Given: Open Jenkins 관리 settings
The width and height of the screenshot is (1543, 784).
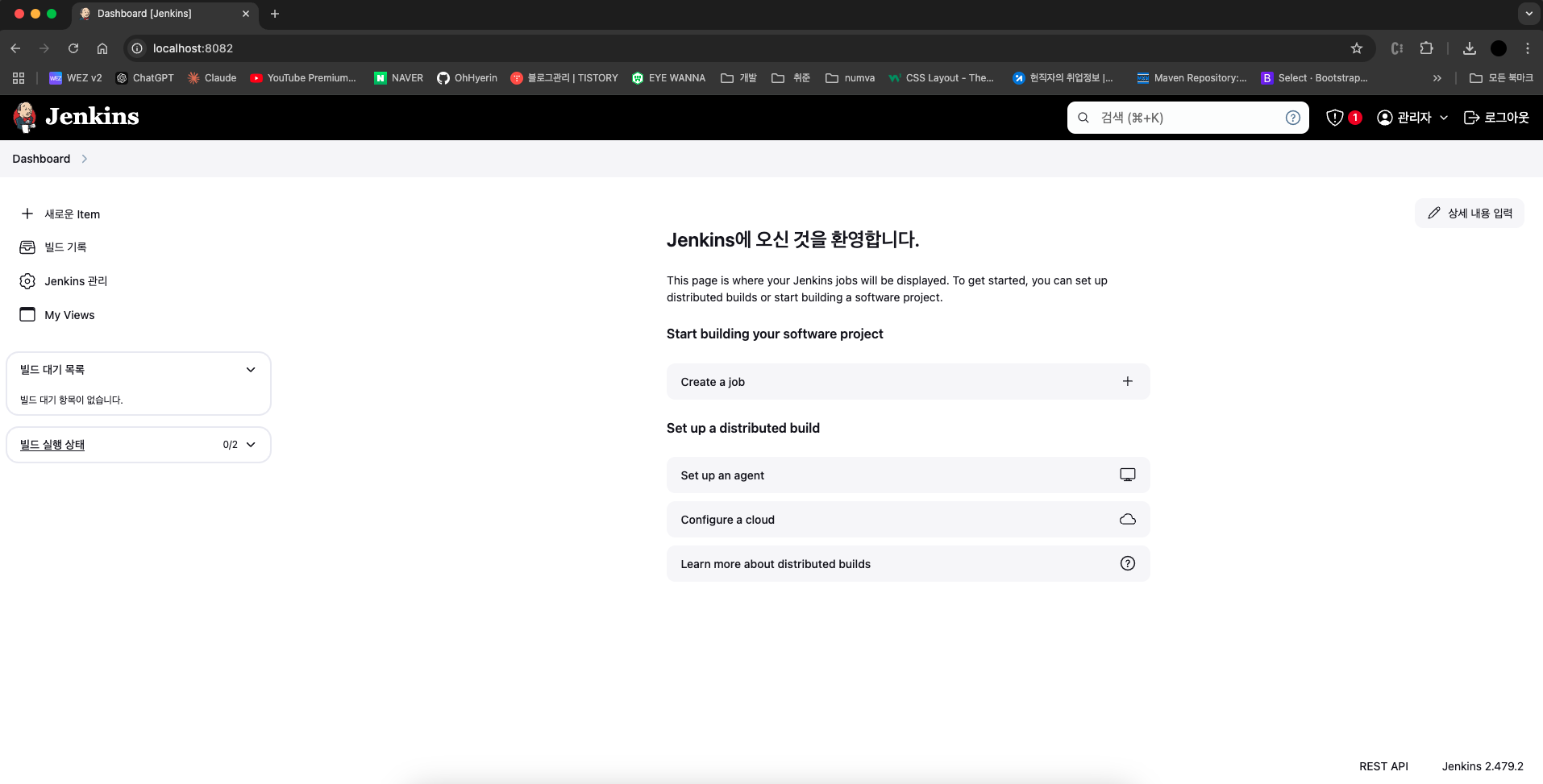Looking at the screenshot, I should point(64,281).
